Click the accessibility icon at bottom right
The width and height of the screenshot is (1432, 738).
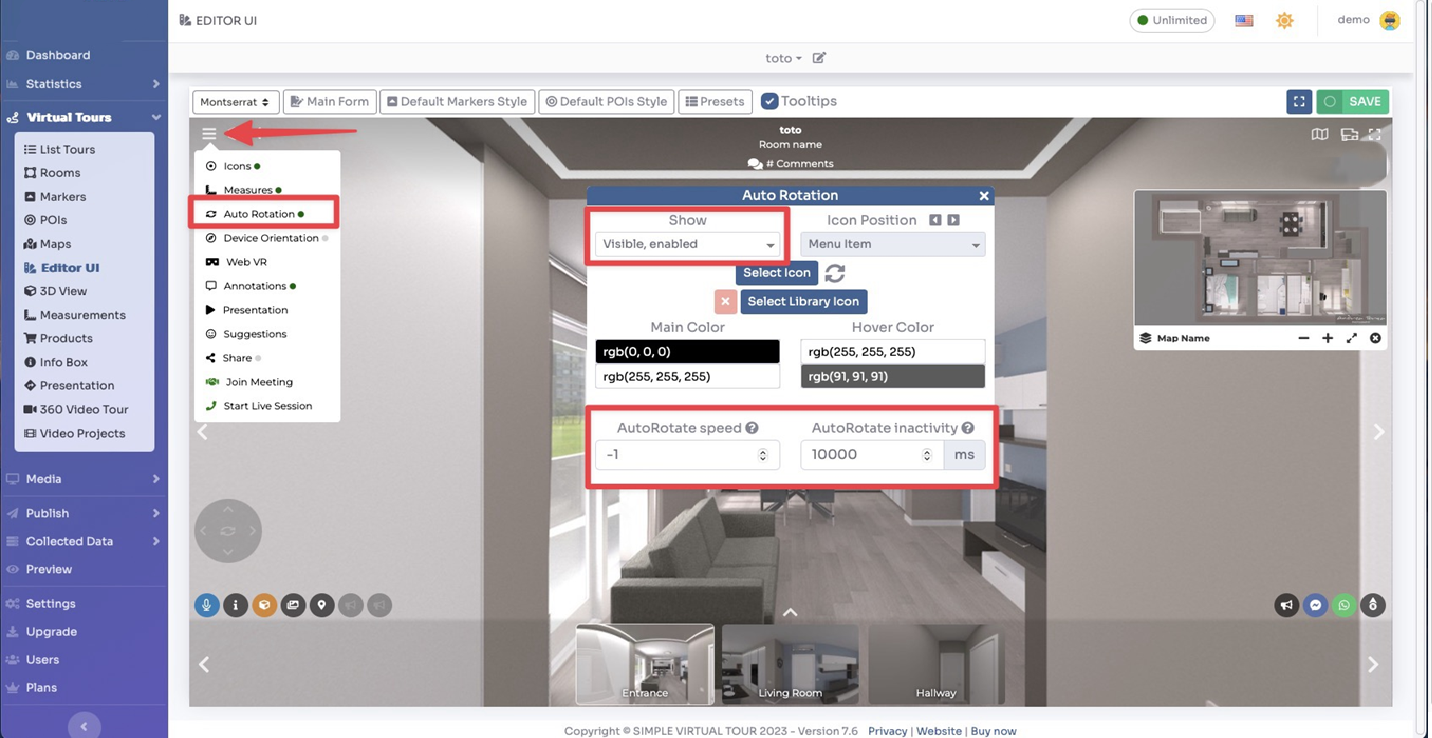point(1373,605)
